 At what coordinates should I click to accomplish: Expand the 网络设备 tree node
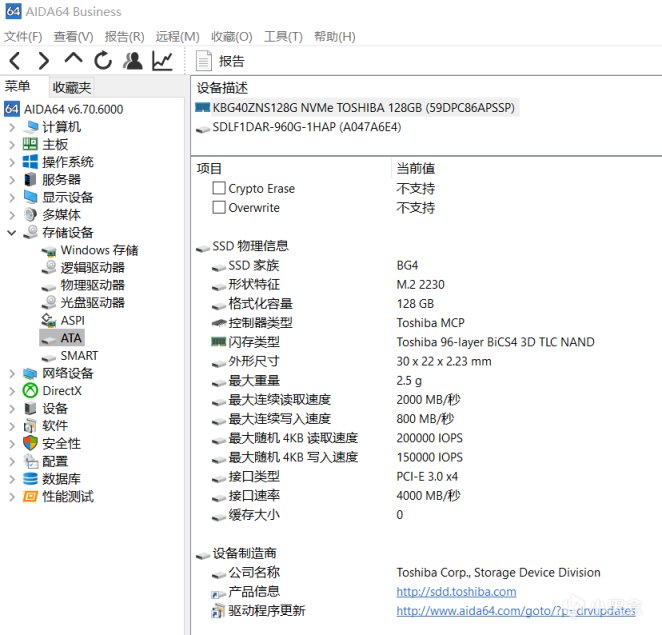pos(12,373)
